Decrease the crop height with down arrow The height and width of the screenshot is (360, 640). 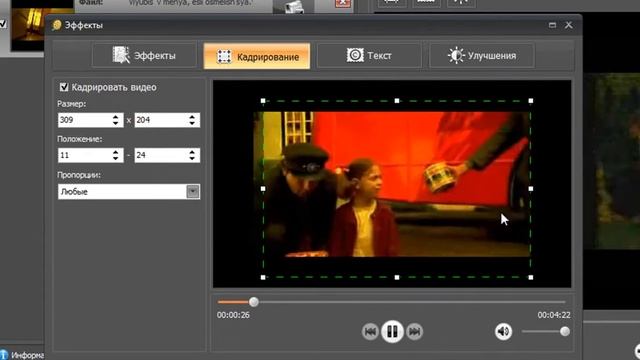point(192,123)
